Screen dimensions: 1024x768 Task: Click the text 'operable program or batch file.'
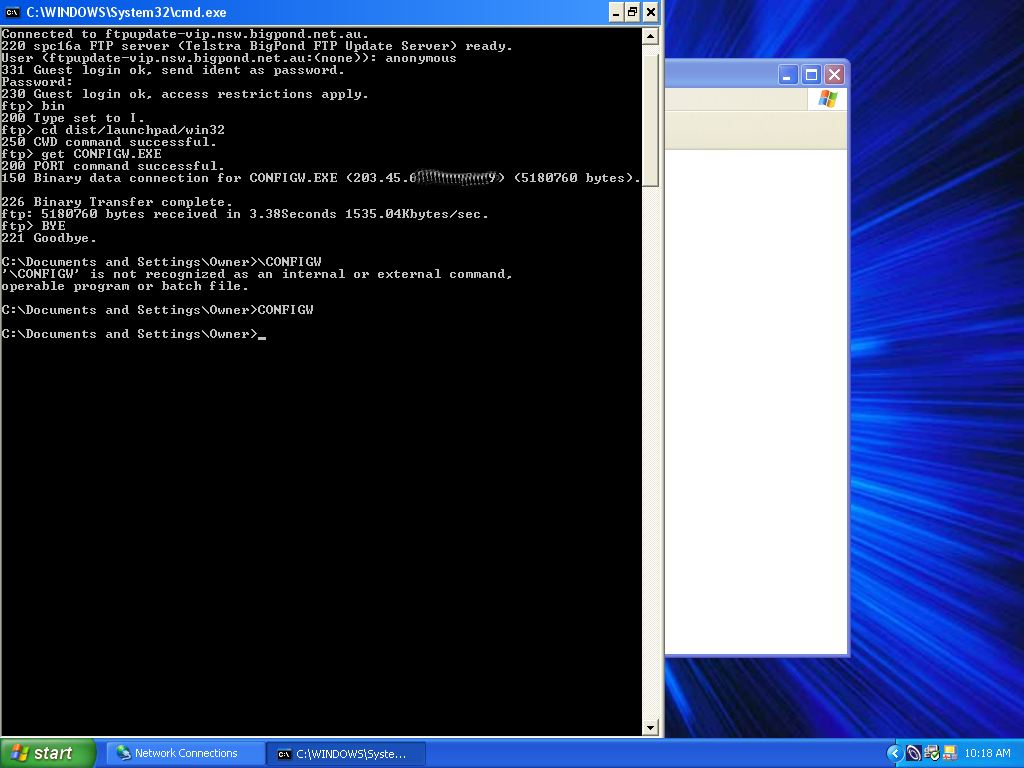125,286
